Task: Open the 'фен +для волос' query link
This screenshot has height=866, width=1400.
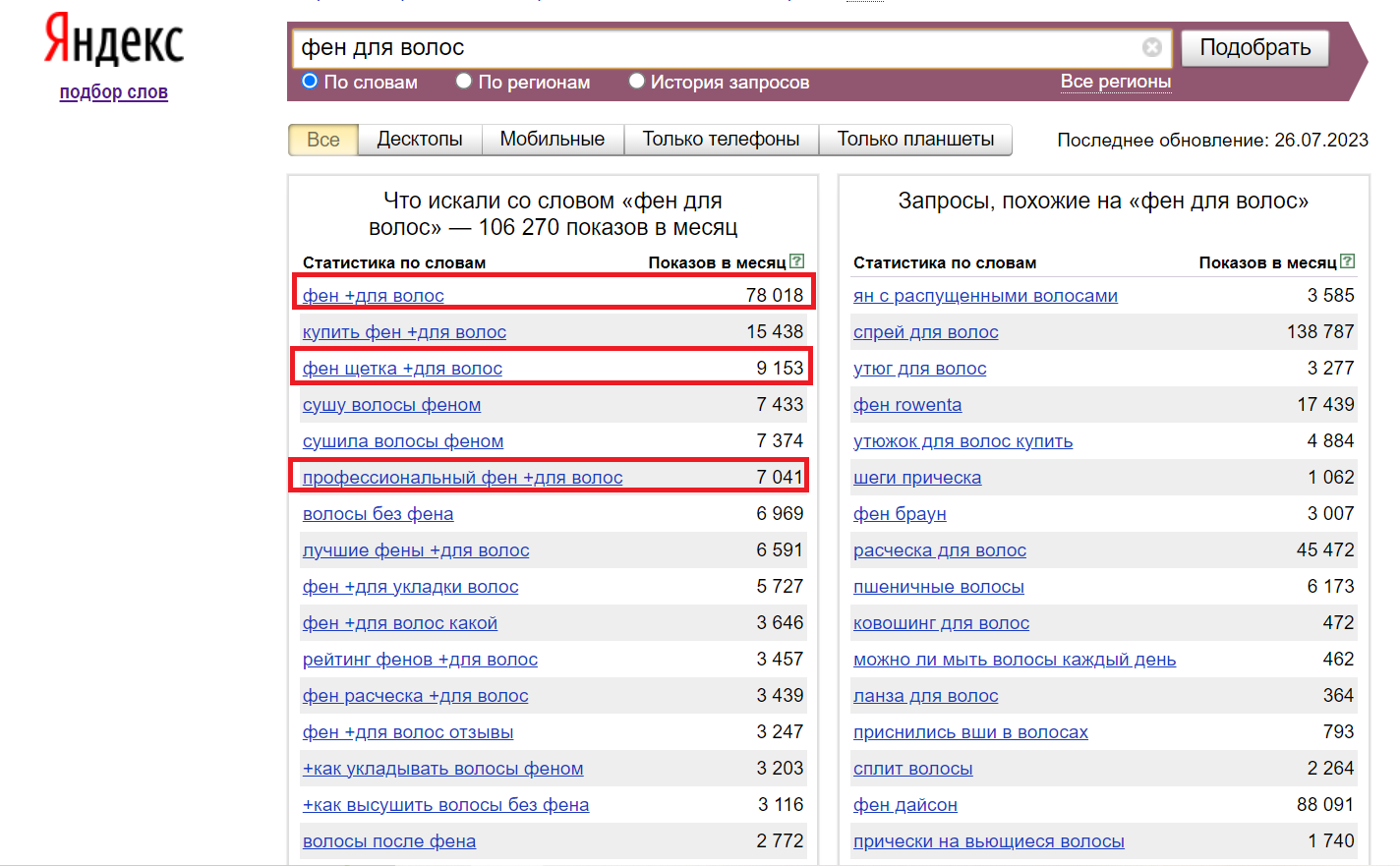Action: (x=374, y=296)
